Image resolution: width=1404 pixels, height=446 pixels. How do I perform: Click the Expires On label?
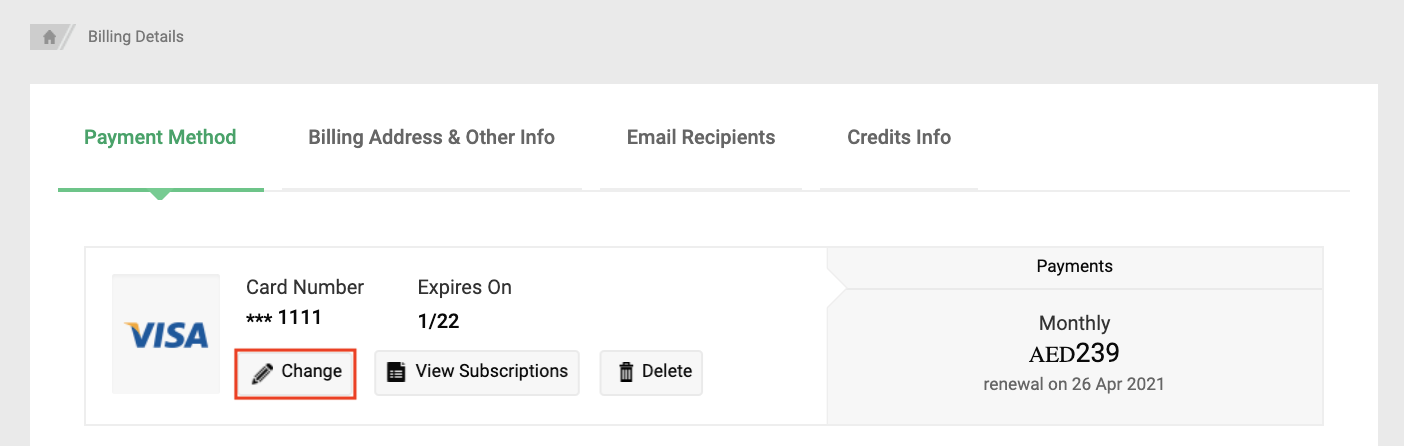click(464, 288)
